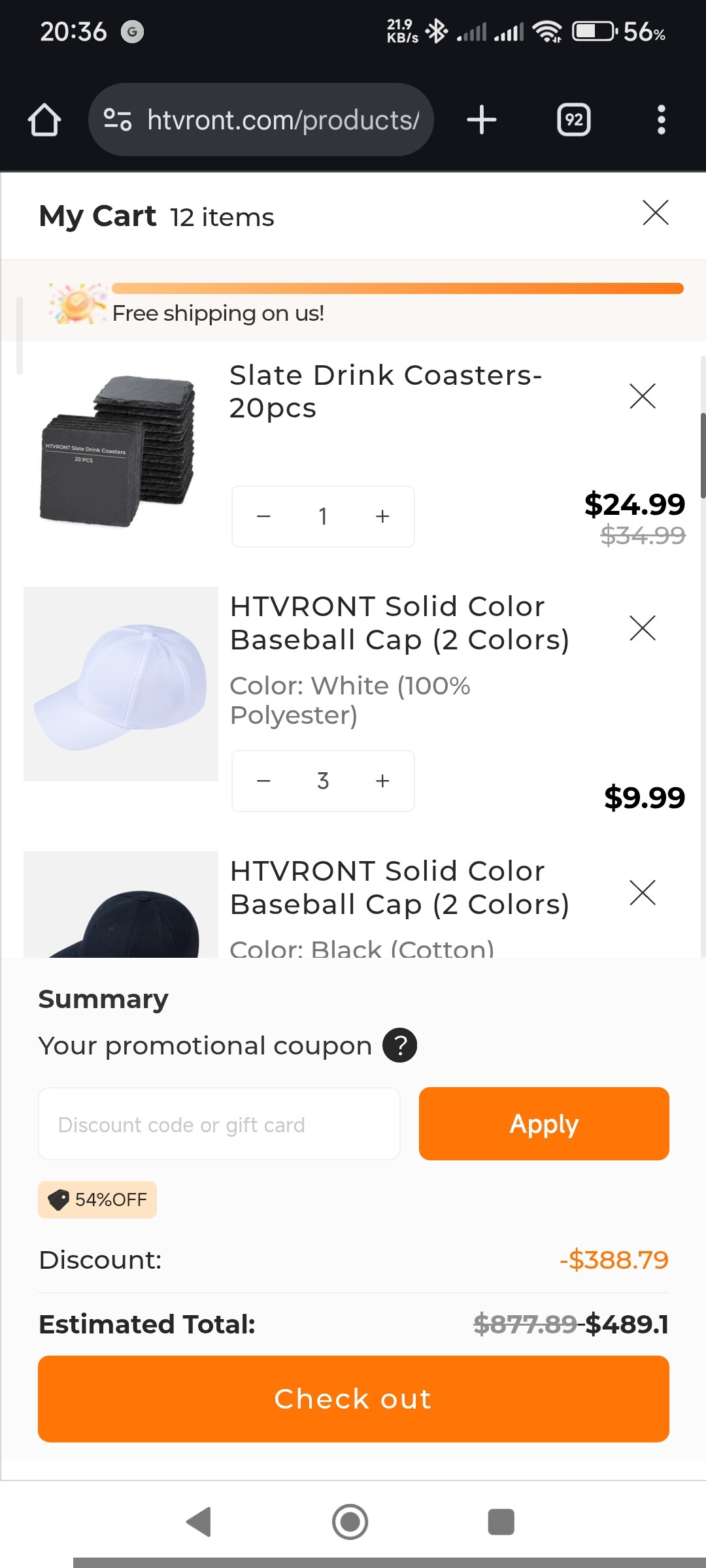This screenshot has height=1568, width=706.
Task: Open the tab switcher showing 92 tabs
Action: (573, 120)
